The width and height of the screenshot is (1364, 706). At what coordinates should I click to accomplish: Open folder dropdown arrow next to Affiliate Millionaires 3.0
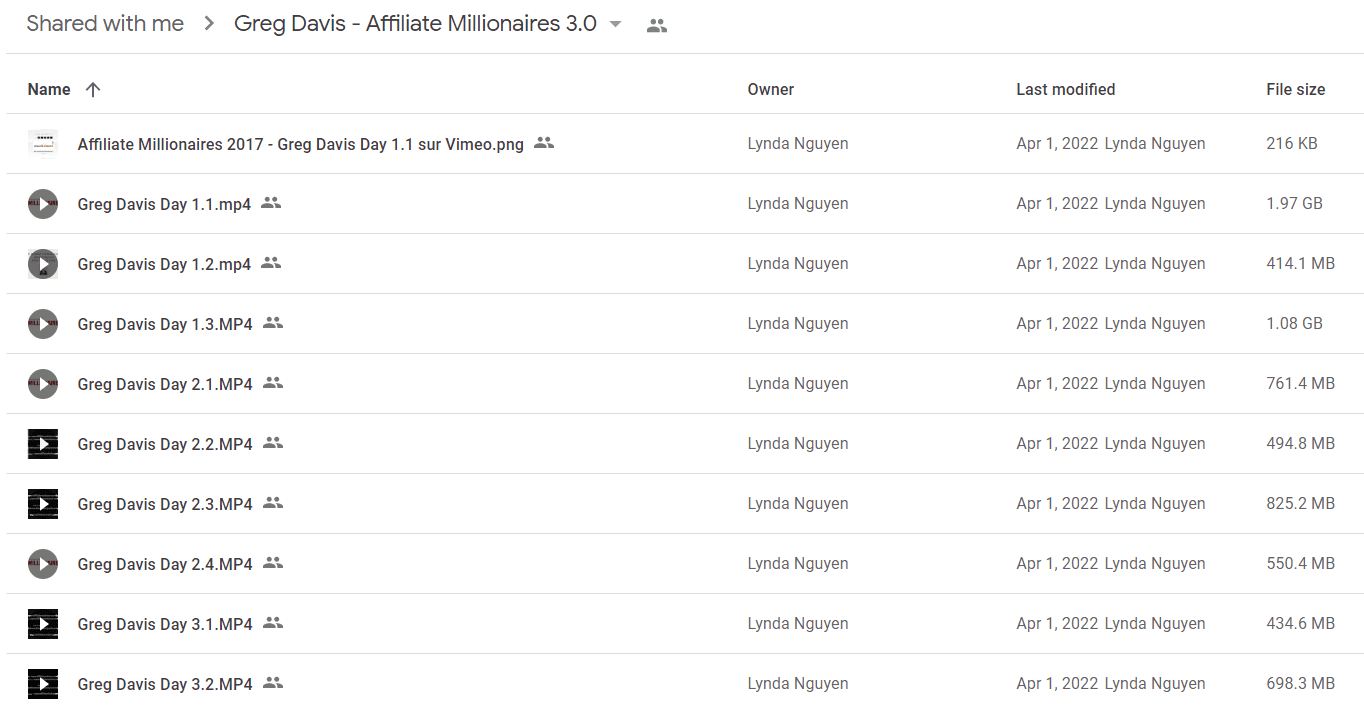[x=615, y=24]
